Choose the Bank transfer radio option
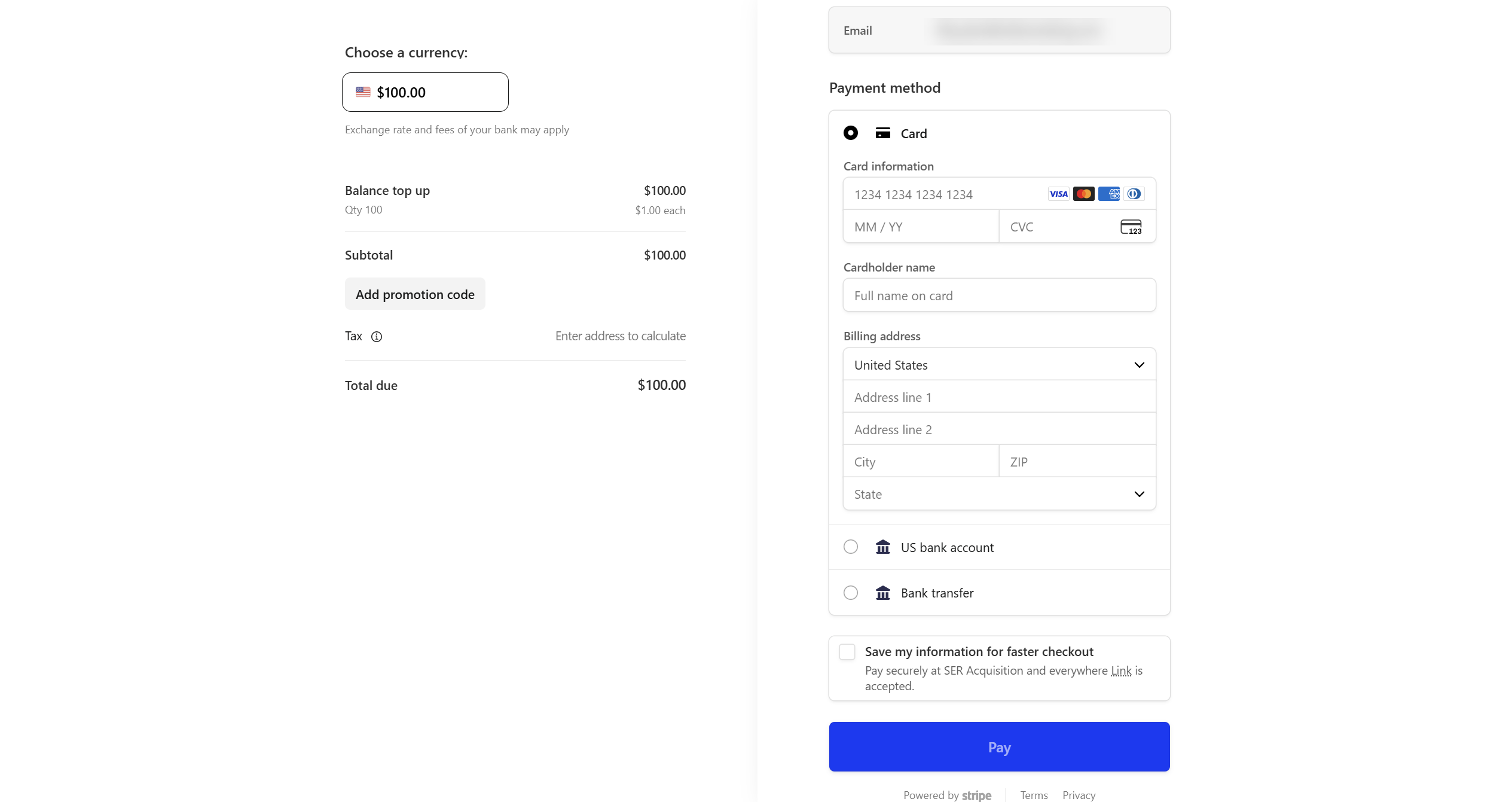Viewport: 1512px width, 802px height. pyautogui.click(x=850, y=593)
